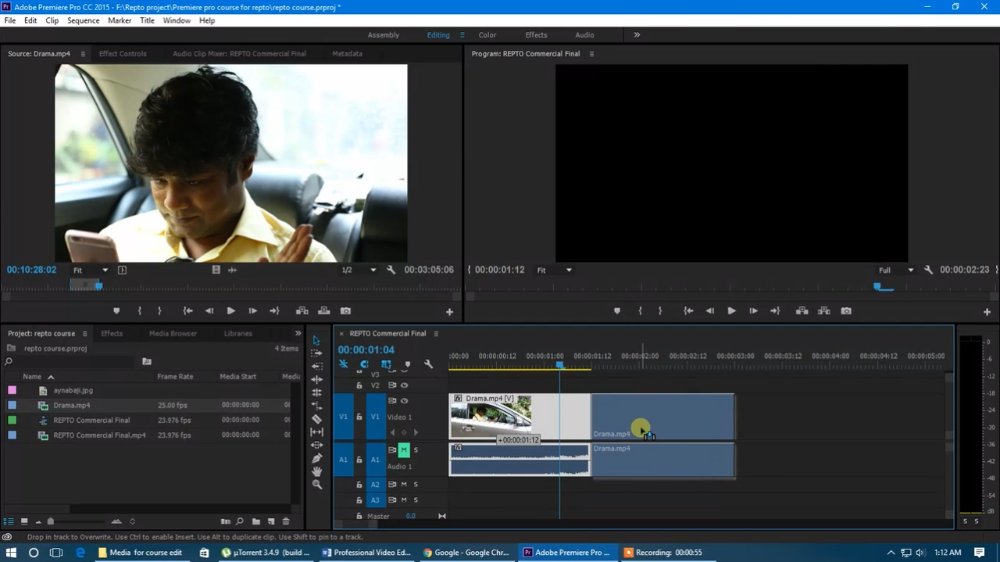Mute the A2 audio track
1000x562 pixels.
pos(404,484)
